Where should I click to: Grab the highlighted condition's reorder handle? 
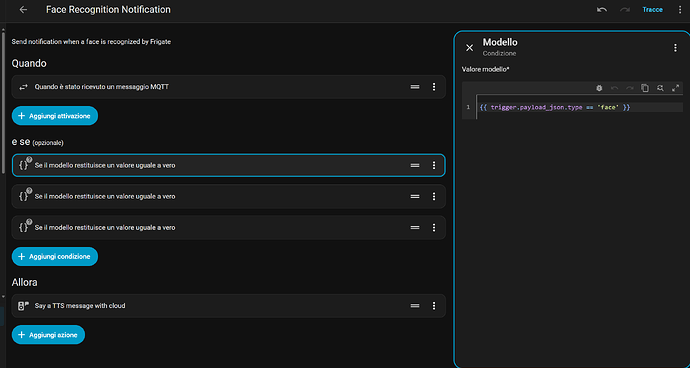click(x=415, y=165)
